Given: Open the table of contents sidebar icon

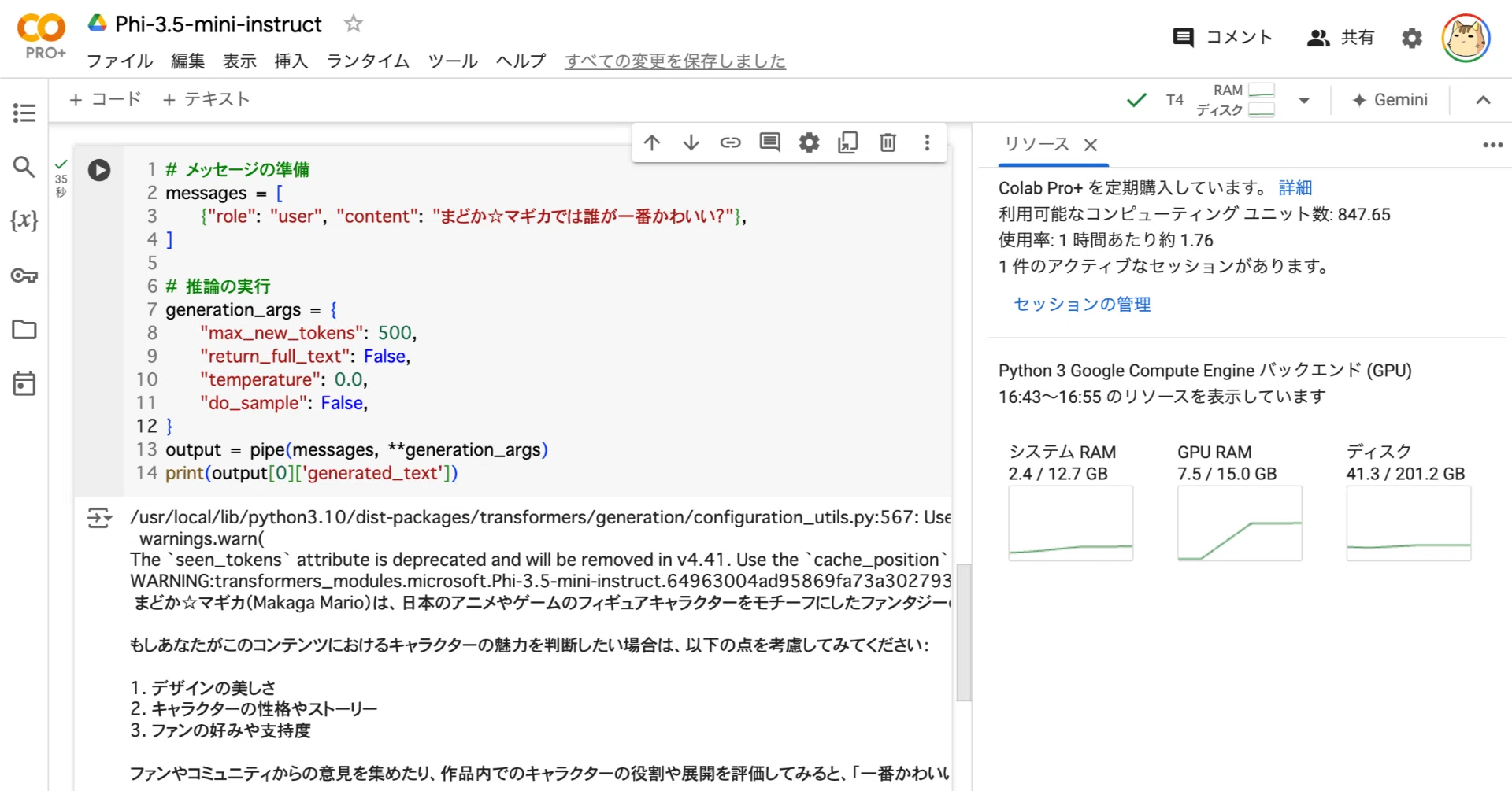Looking at the screenshot, I should [x=24, y=113].
